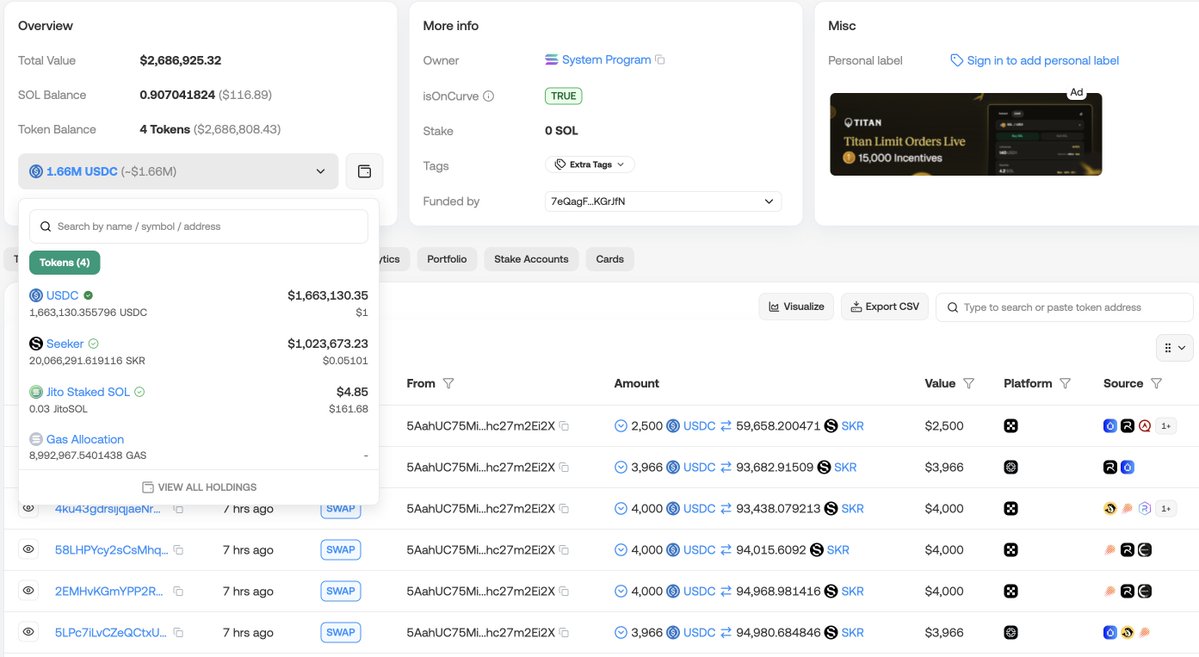This screenshot has width=1199, height=657.
Task: Click the isOnCurve info icon
Action: pos(489,96)
